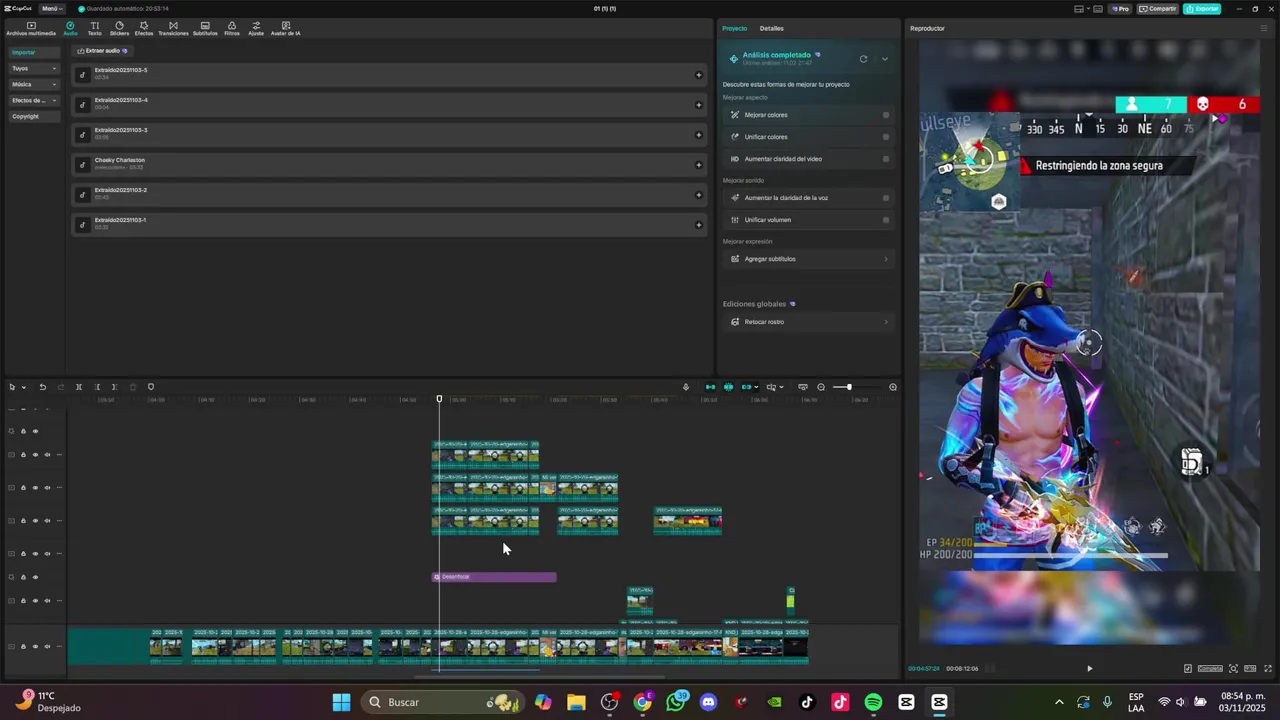This screenshot has width=1280, height=720.
Task: Click the playhead marker on the ruler
Action: 439,400
